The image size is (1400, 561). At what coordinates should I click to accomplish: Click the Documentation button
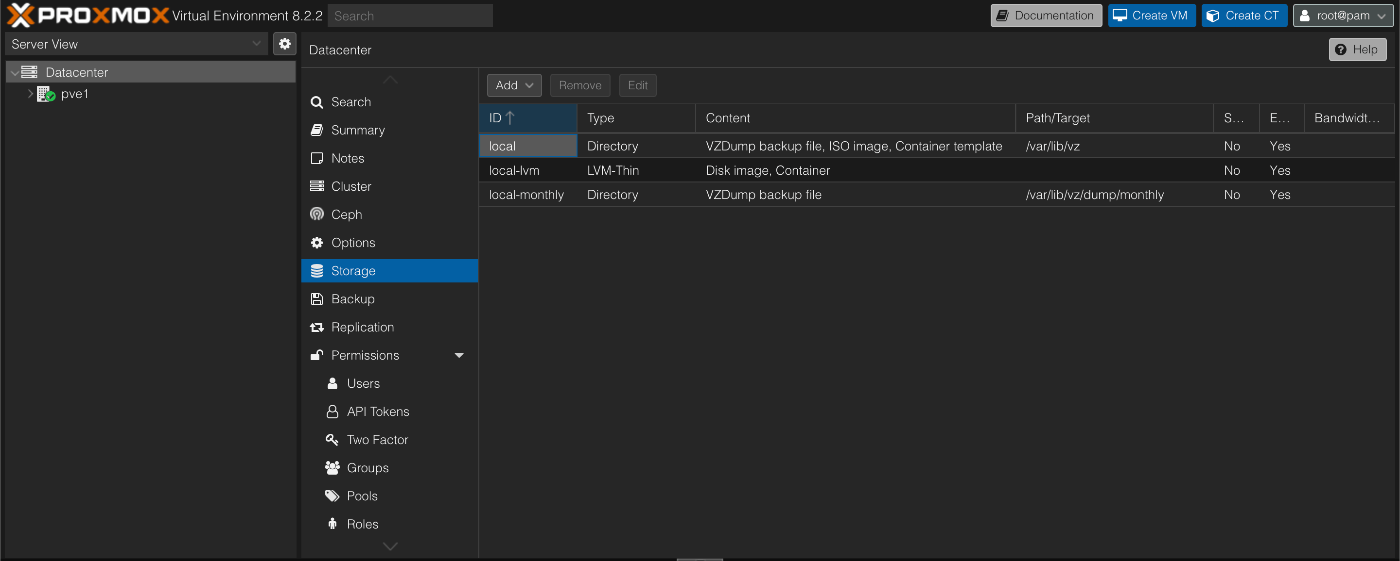(x=1046, y=16)
